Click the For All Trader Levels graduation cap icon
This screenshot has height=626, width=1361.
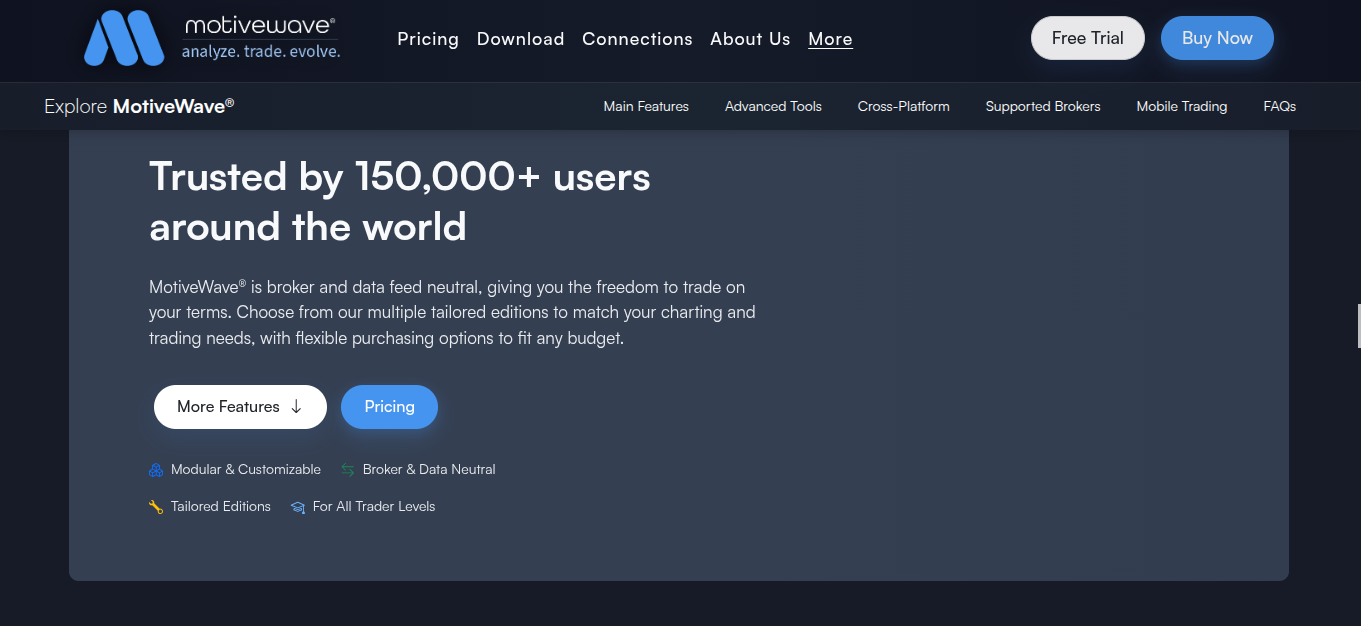298,507
